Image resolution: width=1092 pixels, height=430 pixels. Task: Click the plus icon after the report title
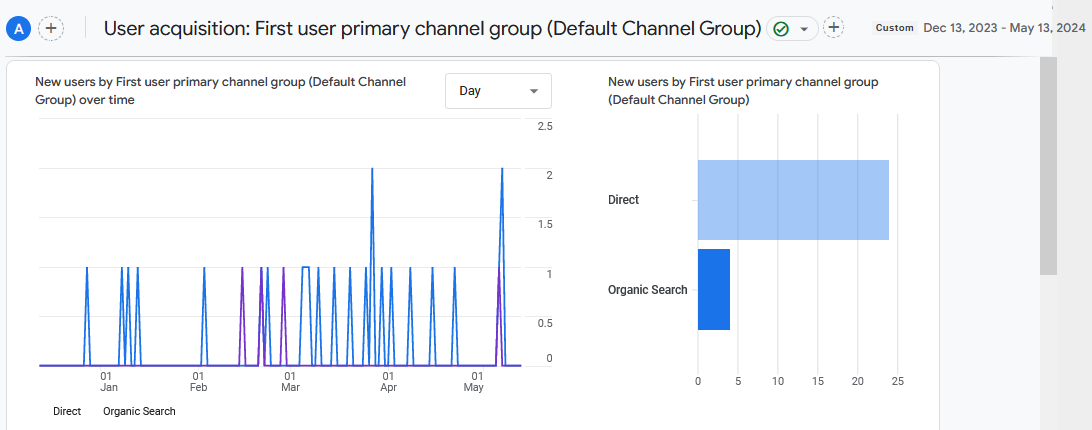point(834,28)
